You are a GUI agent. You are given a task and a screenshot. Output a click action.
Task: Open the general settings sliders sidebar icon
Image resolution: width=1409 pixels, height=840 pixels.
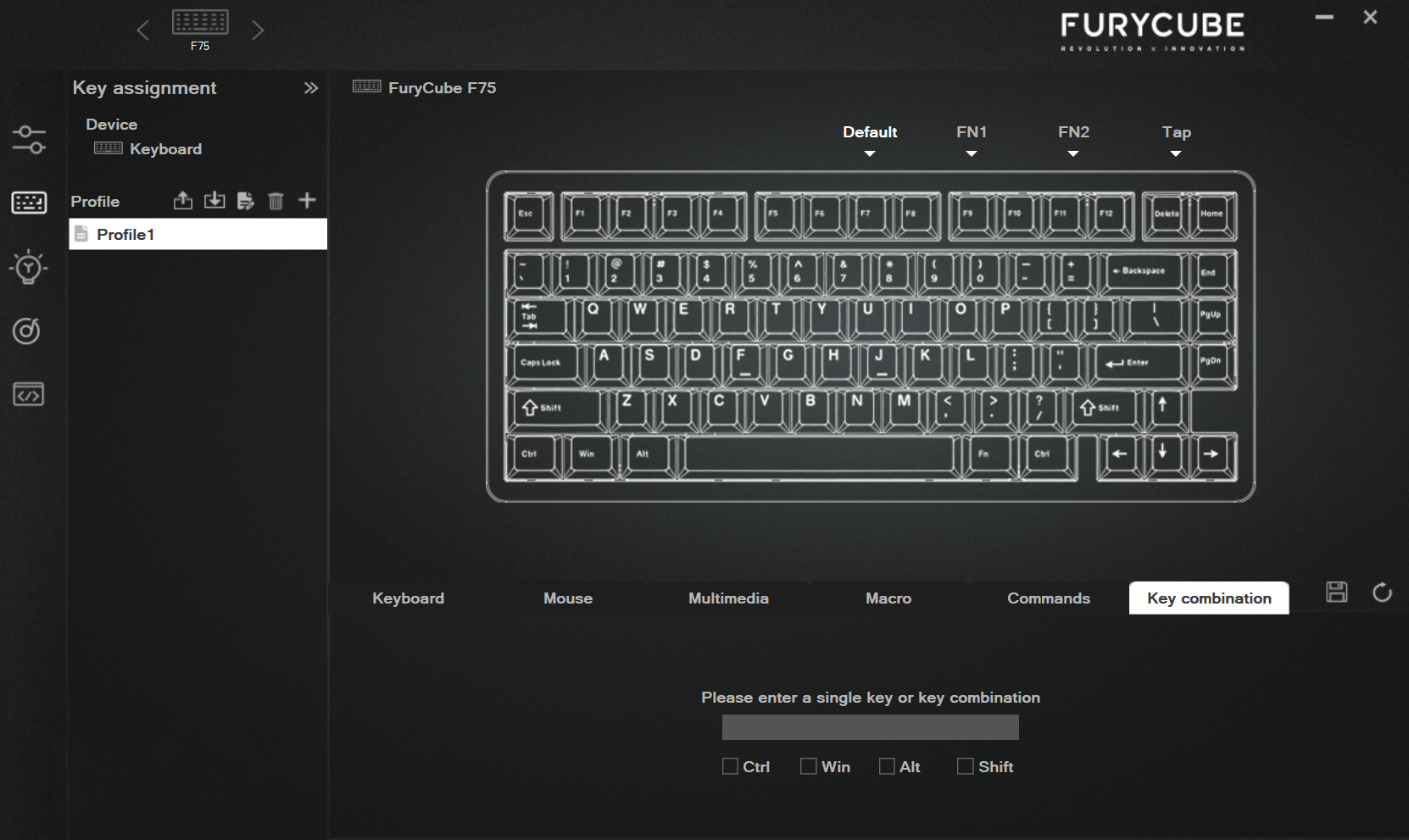pyautogui.click(x=29, y=140)
